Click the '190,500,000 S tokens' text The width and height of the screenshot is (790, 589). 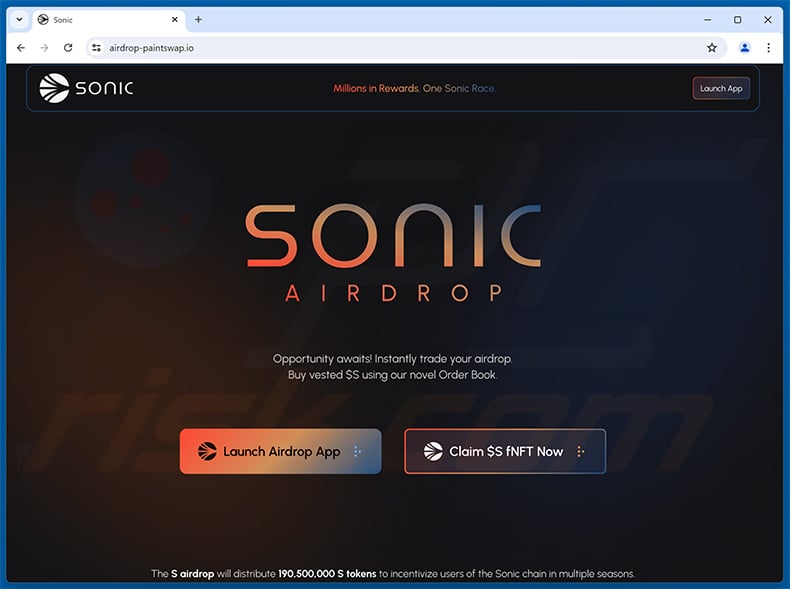click(x=327, y=573)
